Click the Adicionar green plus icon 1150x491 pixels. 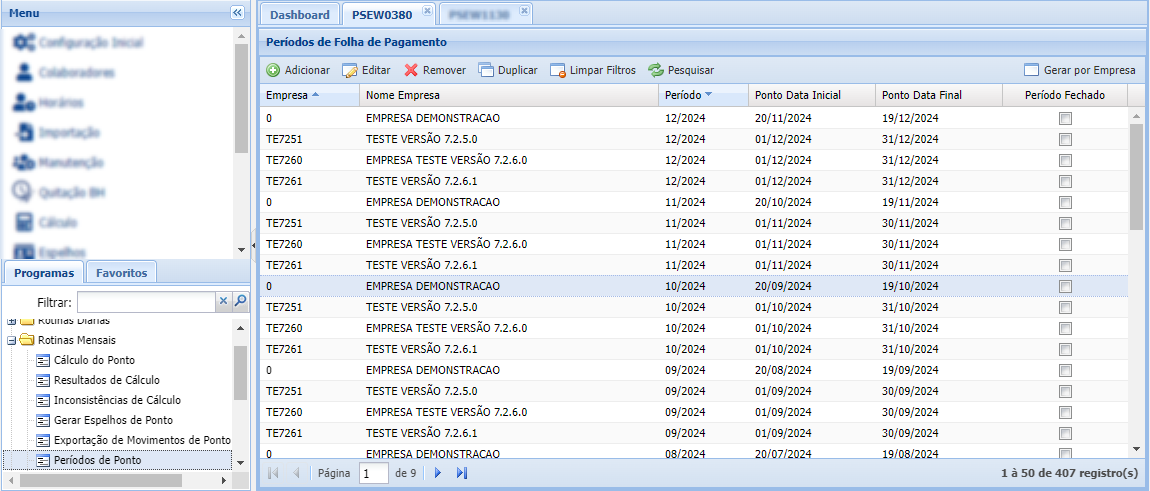coord(273,71)
